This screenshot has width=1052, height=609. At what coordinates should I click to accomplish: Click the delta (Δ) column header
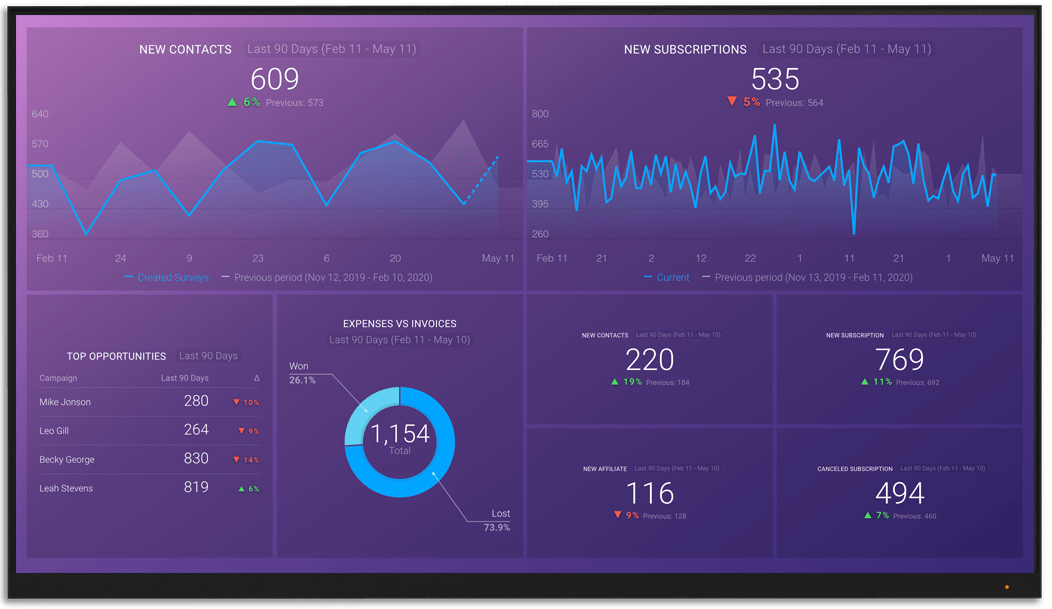coord(257,378)
